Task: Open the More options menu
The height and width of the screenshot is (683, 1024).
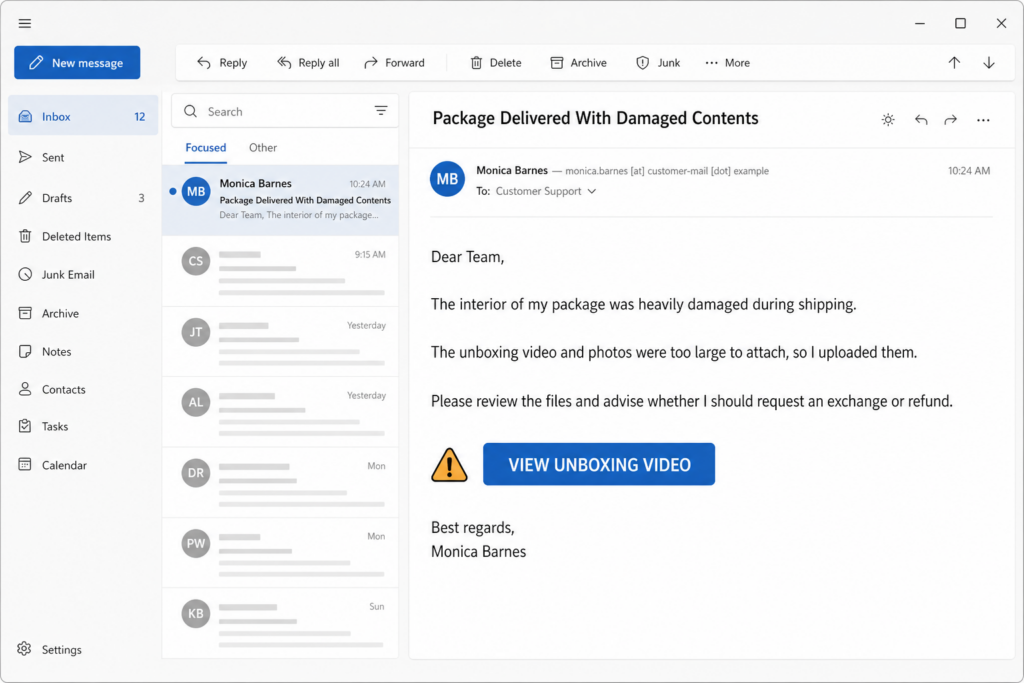Action: pyautogui.click(x=728, y=63)
